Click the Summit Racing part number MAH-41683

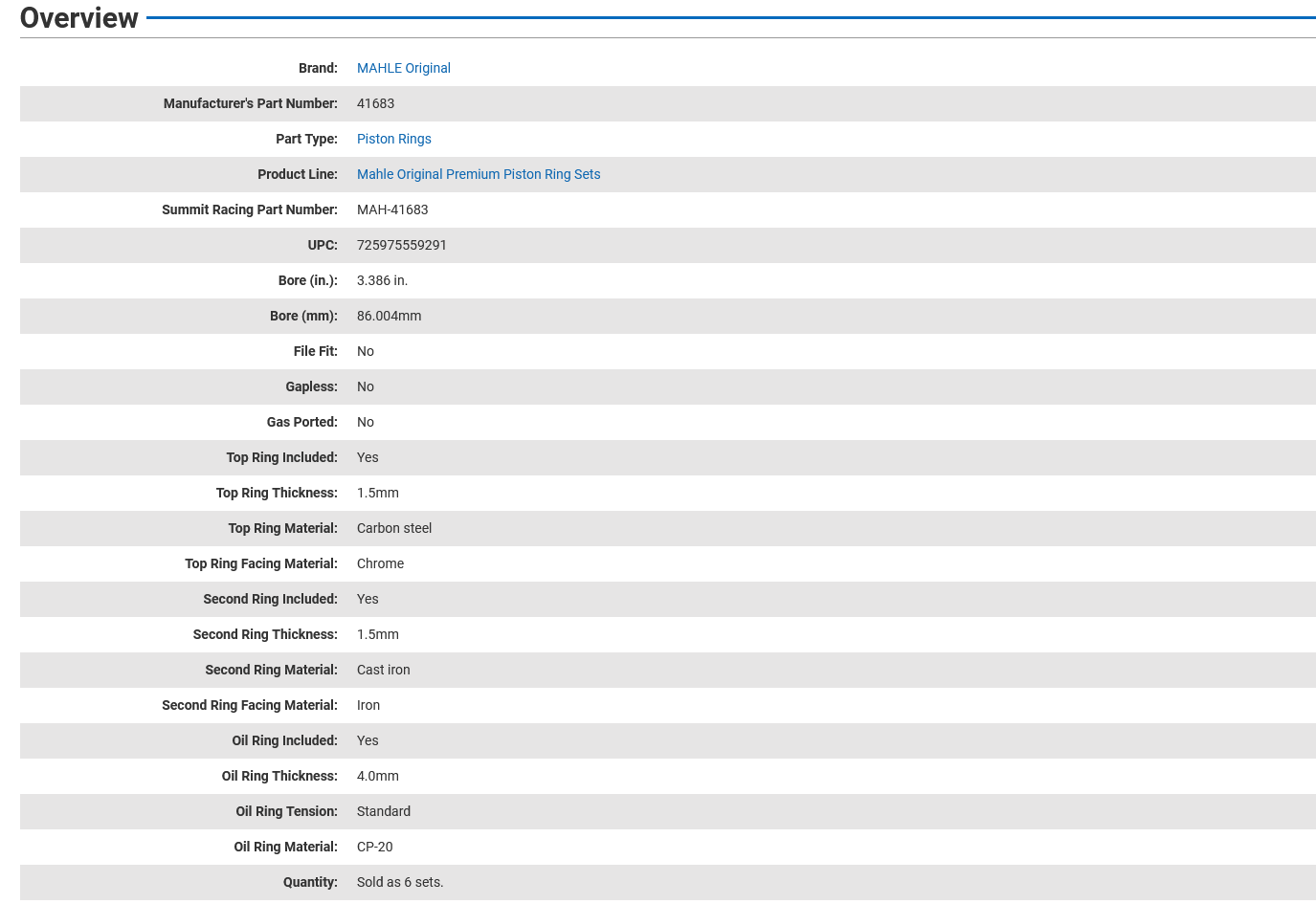[392, 209]
